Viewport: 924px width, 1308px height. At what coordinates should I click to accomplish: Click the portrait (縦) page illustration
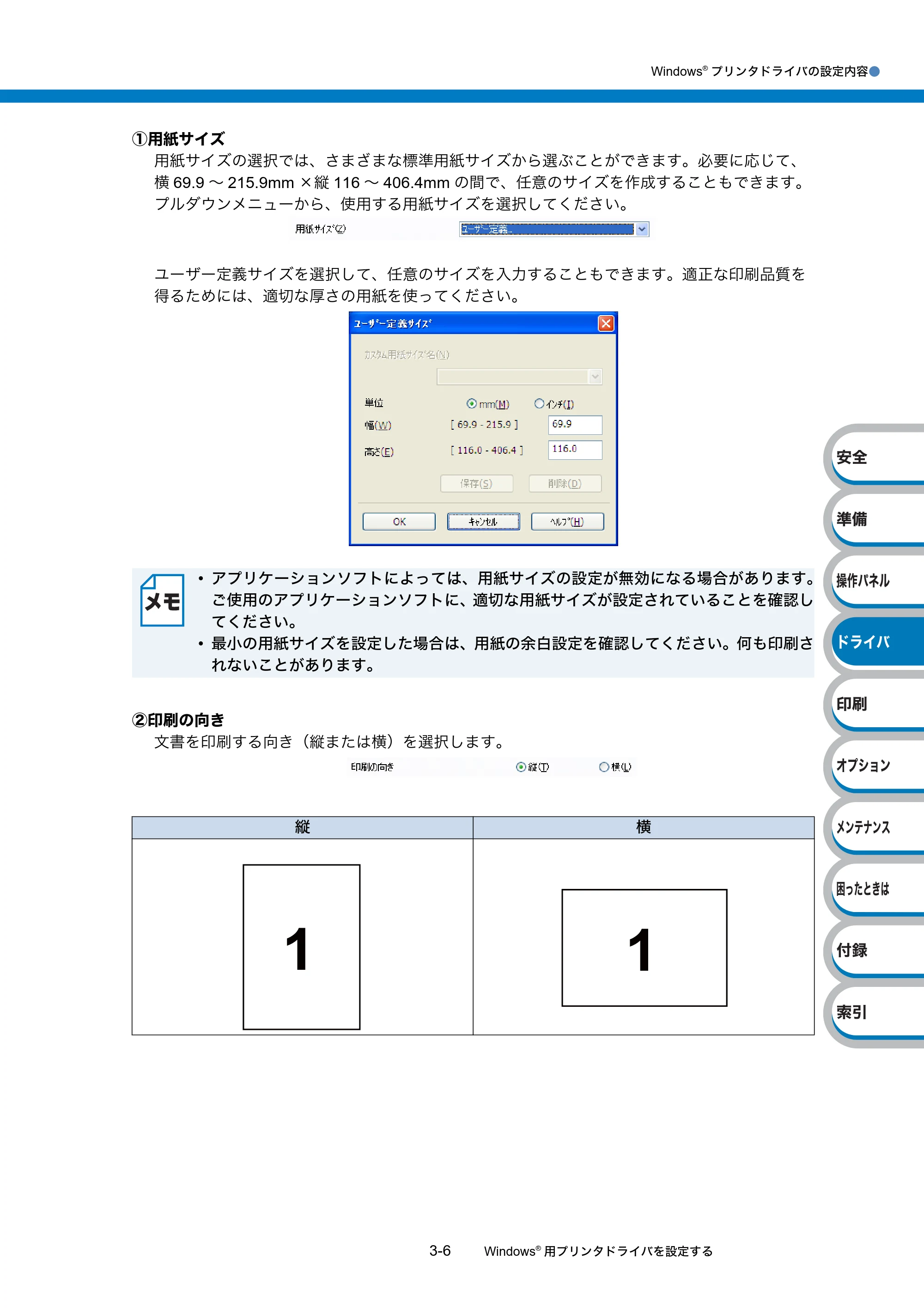click(301, 947)
